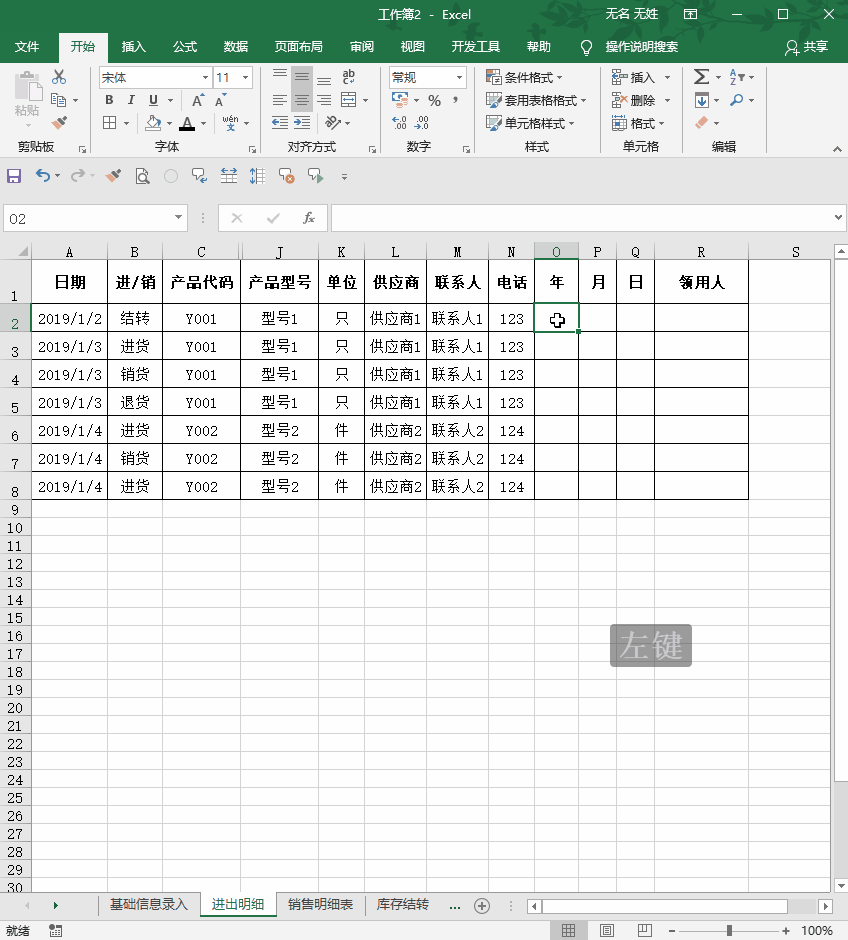Open the 基础信息录入 sheet tab
This screenshot has height=940, width=848.
coord(149,905)
